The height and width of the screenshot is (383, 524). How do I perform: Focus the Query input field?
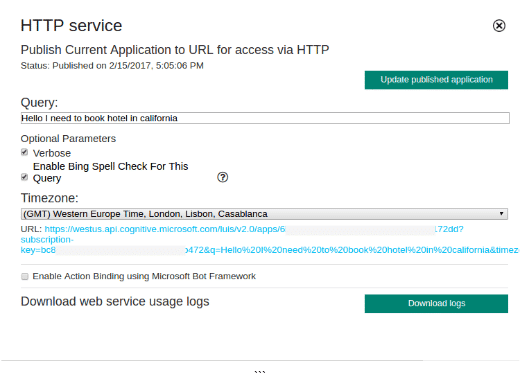click(265, 118)
